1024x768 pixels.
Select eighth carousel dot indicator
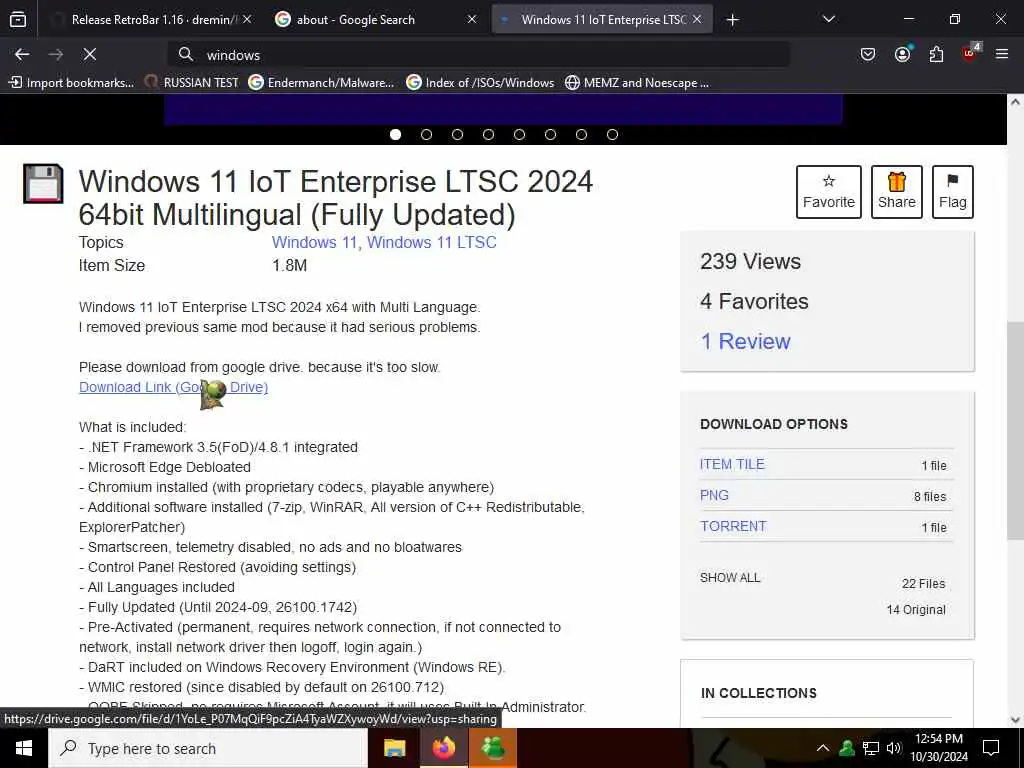pyautogui.click(x=613, y=135)
